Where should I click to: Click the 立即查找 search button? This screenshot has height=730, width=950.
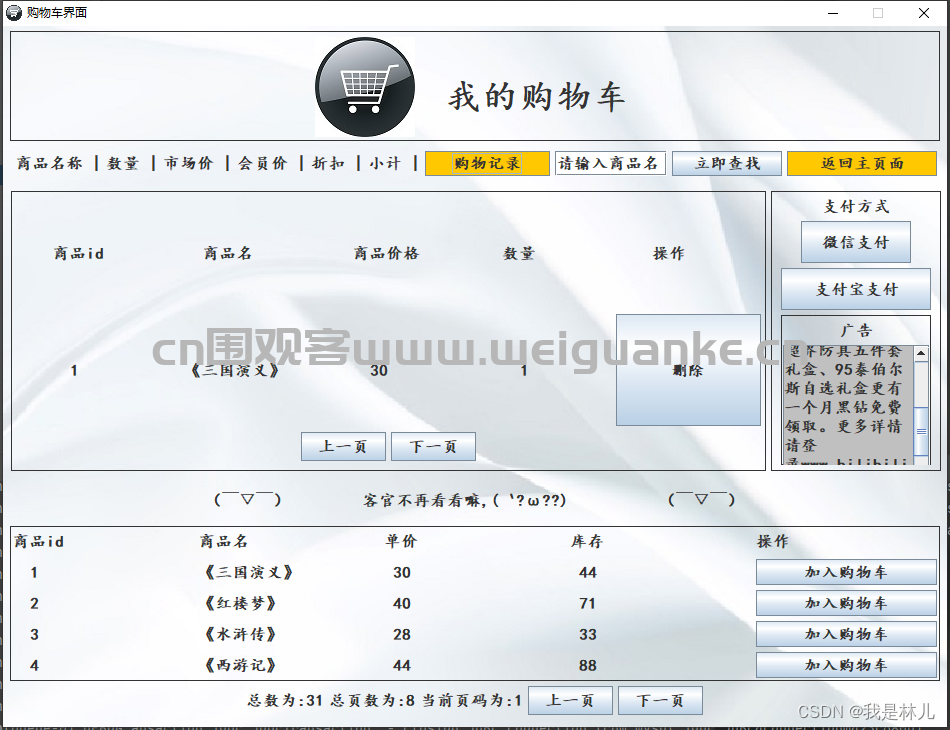(x=726, y=164)
